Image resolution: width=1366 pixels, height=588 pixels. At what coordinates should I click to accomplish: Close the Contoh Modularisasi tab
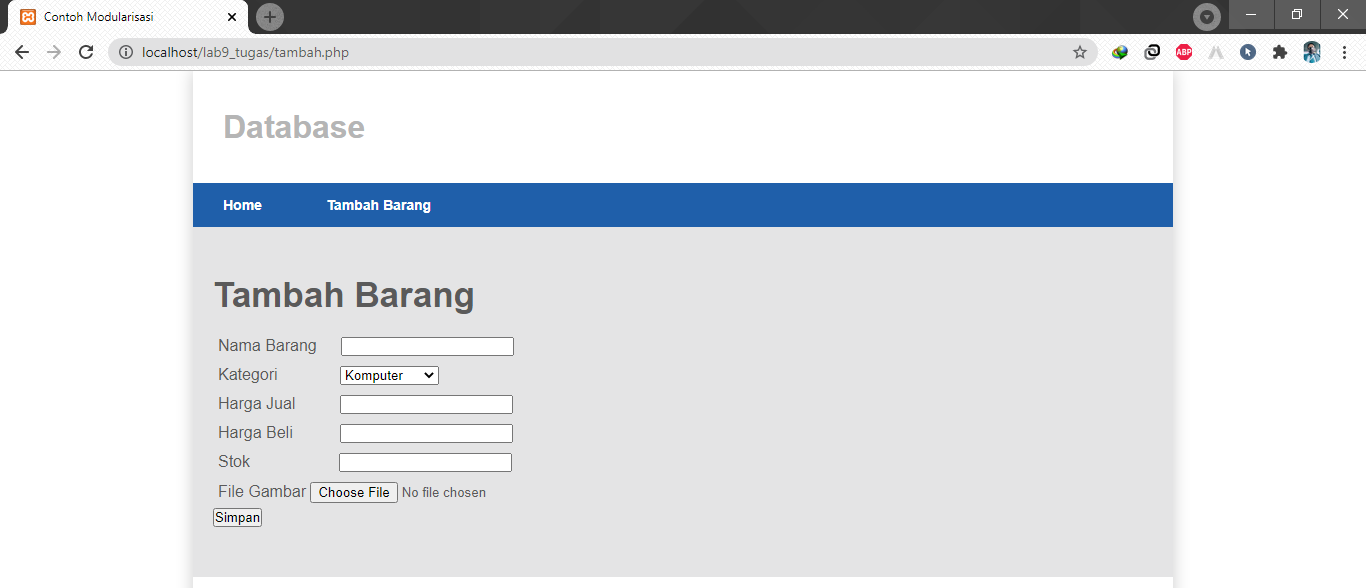[232, 17]
